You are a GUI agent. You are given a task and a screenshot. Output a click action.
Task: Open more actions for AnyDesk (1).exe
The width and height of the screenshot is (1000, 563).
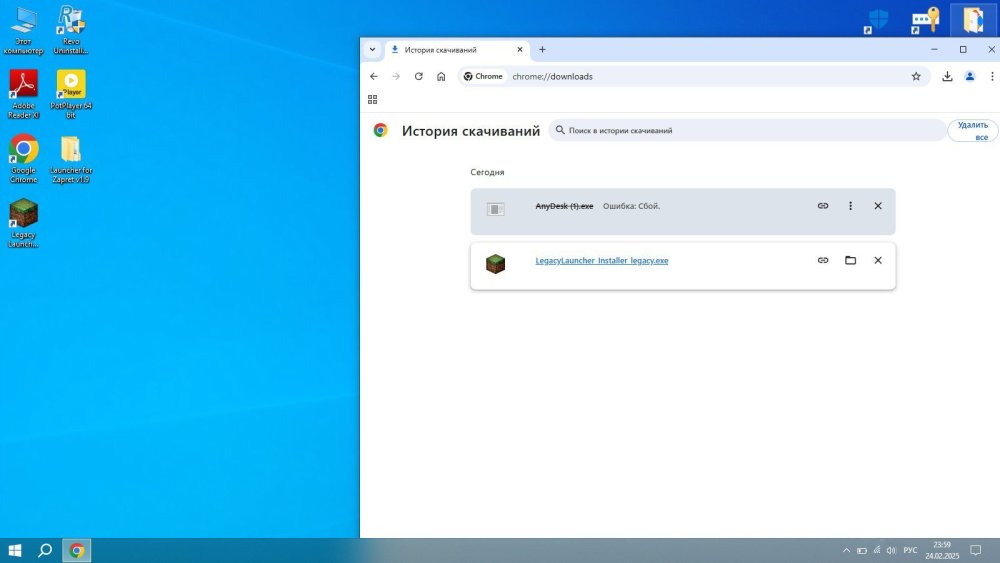pos(850,206)
